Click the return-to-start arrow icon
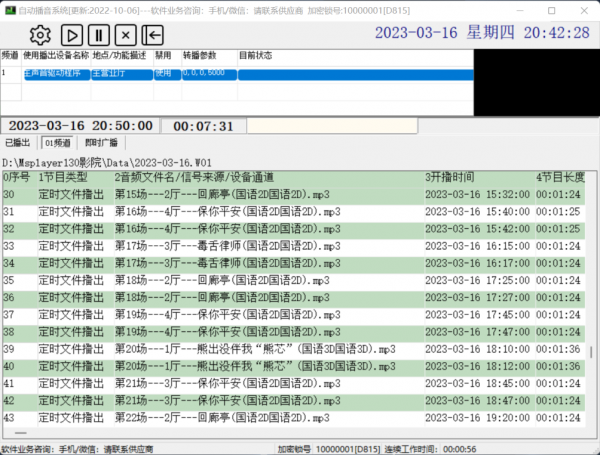The width and height of the screenshot is (600, 455). pyautogui.click(x=154, y=35)
